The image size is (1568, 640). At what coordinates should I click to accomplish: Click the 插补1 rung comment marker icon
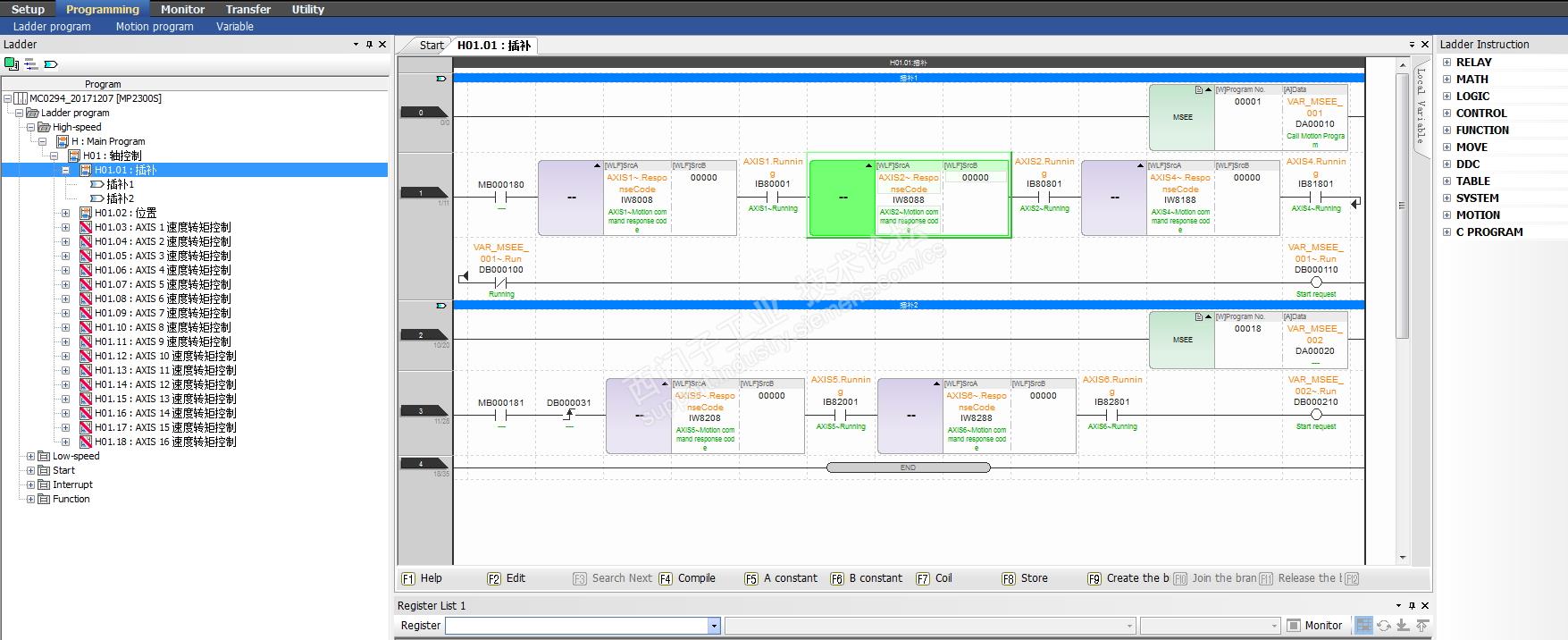click(440, 79)
